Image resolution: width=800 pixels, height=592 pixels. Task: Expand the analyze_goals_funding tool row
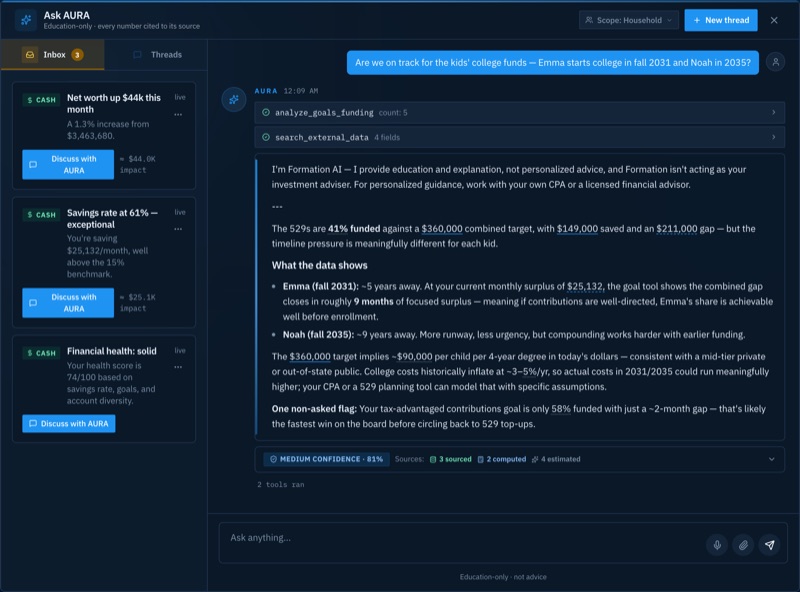click(x=519, y=112)
